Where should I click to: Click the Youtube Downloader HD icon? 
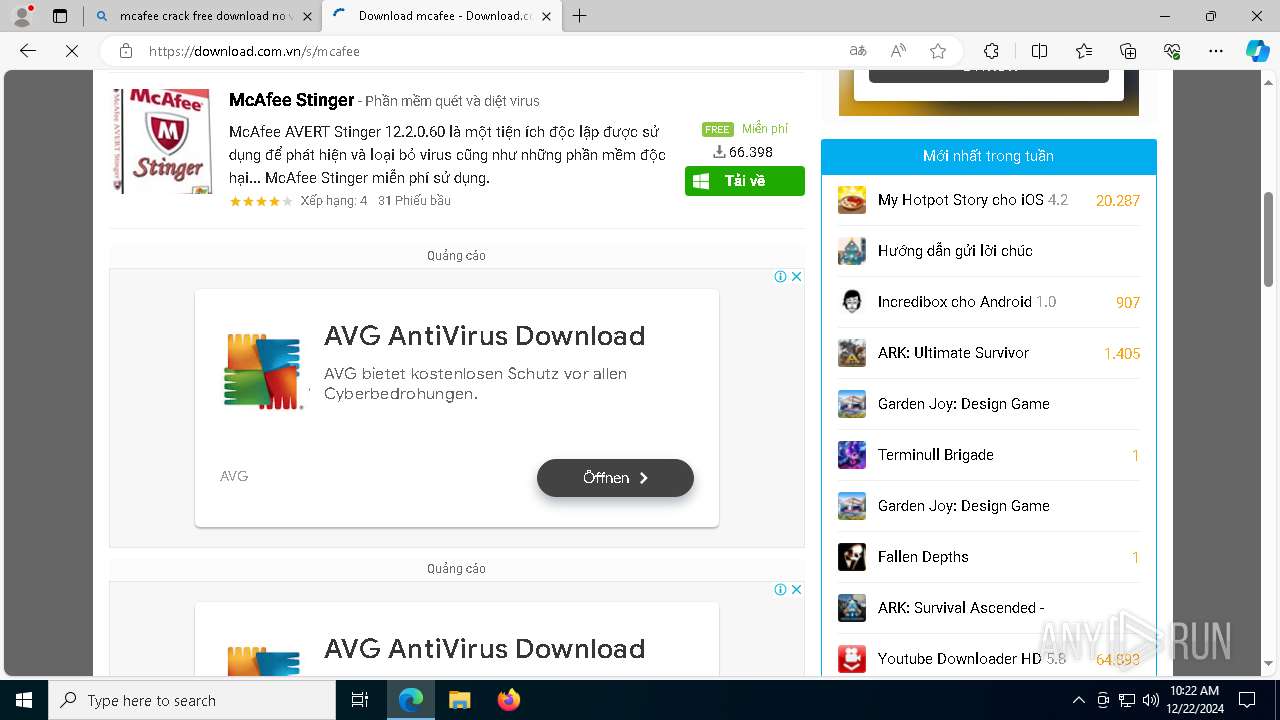pos(852,659)
